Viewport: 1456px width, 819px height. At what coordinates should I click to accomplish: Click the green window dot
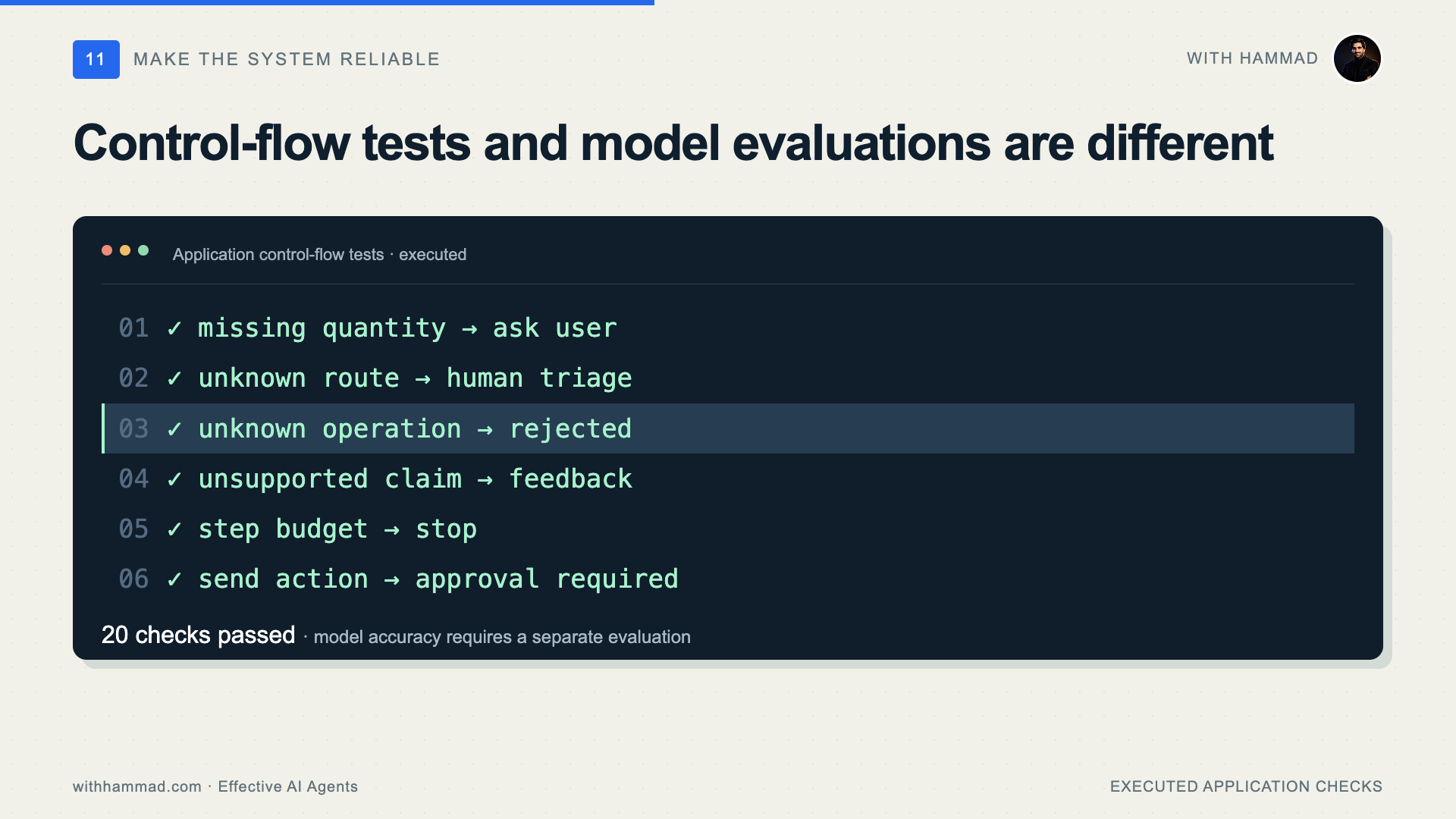pyautogui.click(x=143, y=250)
